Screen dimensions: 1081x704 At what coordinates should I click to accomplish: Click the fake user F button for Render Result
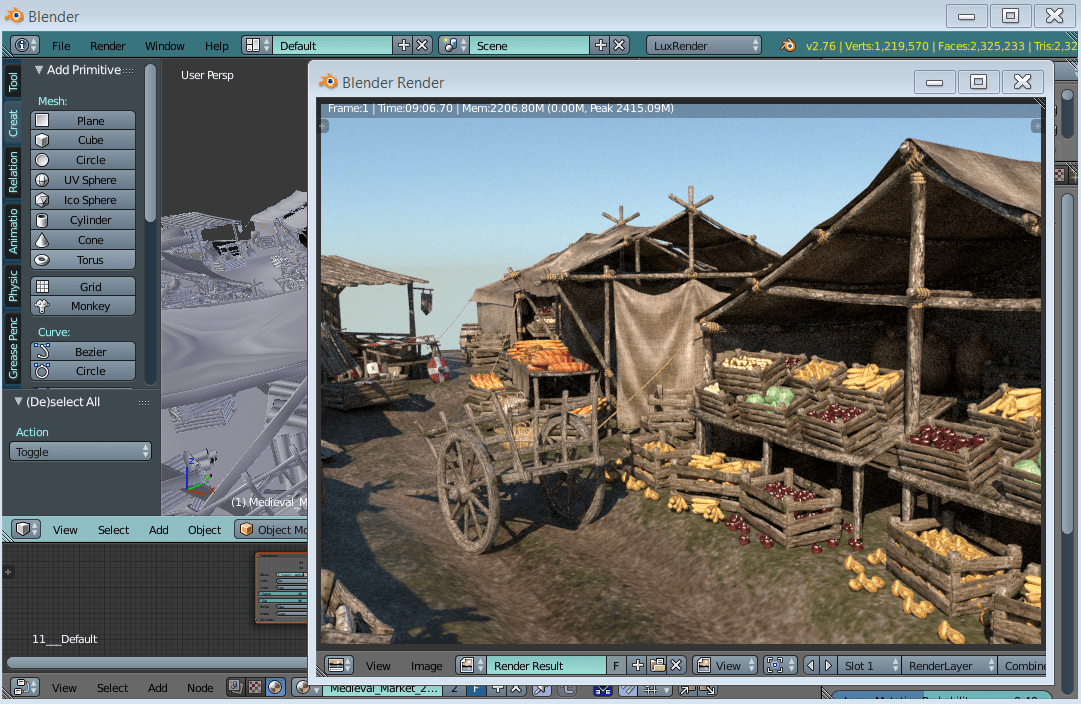pos(616,665)
